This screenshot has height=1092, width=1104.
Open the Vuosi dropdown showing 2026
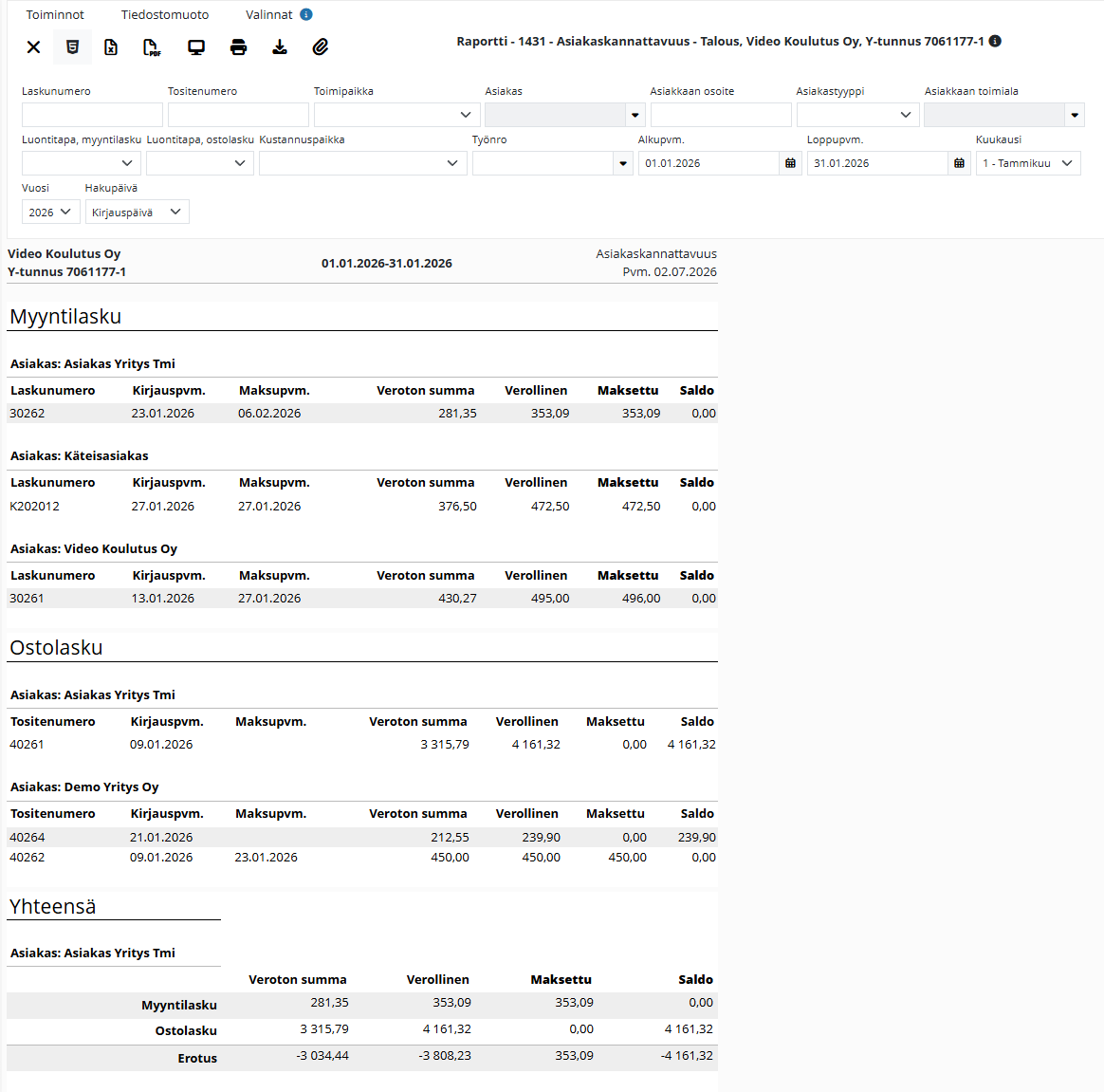[50, 213]
